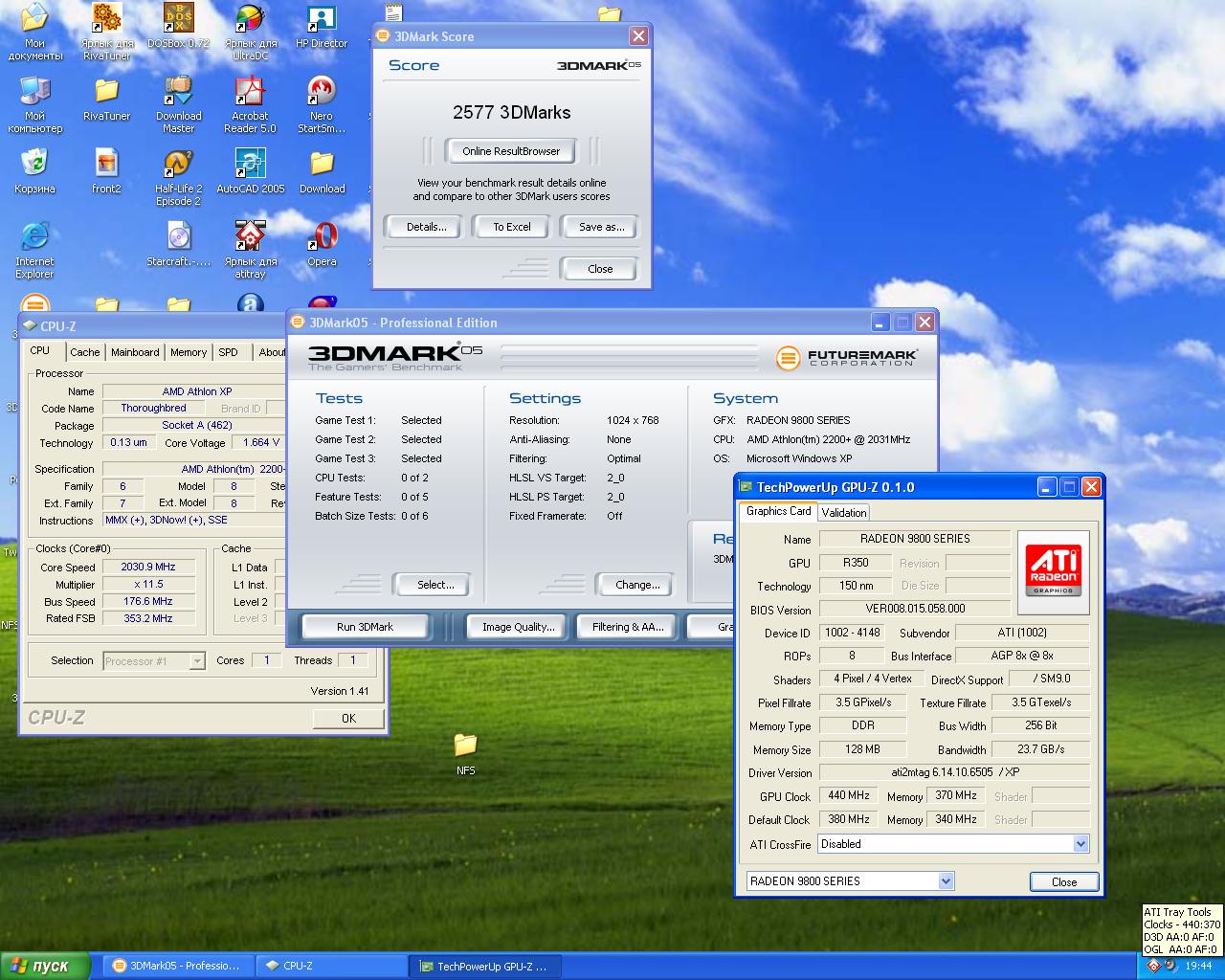This screenshot has height=980, width=1225.
Task: Switch to the Cache tab in CPU-Z
Action: coord(84,352)
